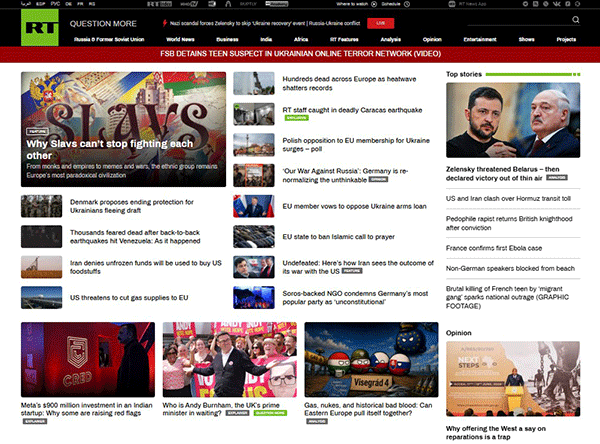Click into the search input field

518,20
